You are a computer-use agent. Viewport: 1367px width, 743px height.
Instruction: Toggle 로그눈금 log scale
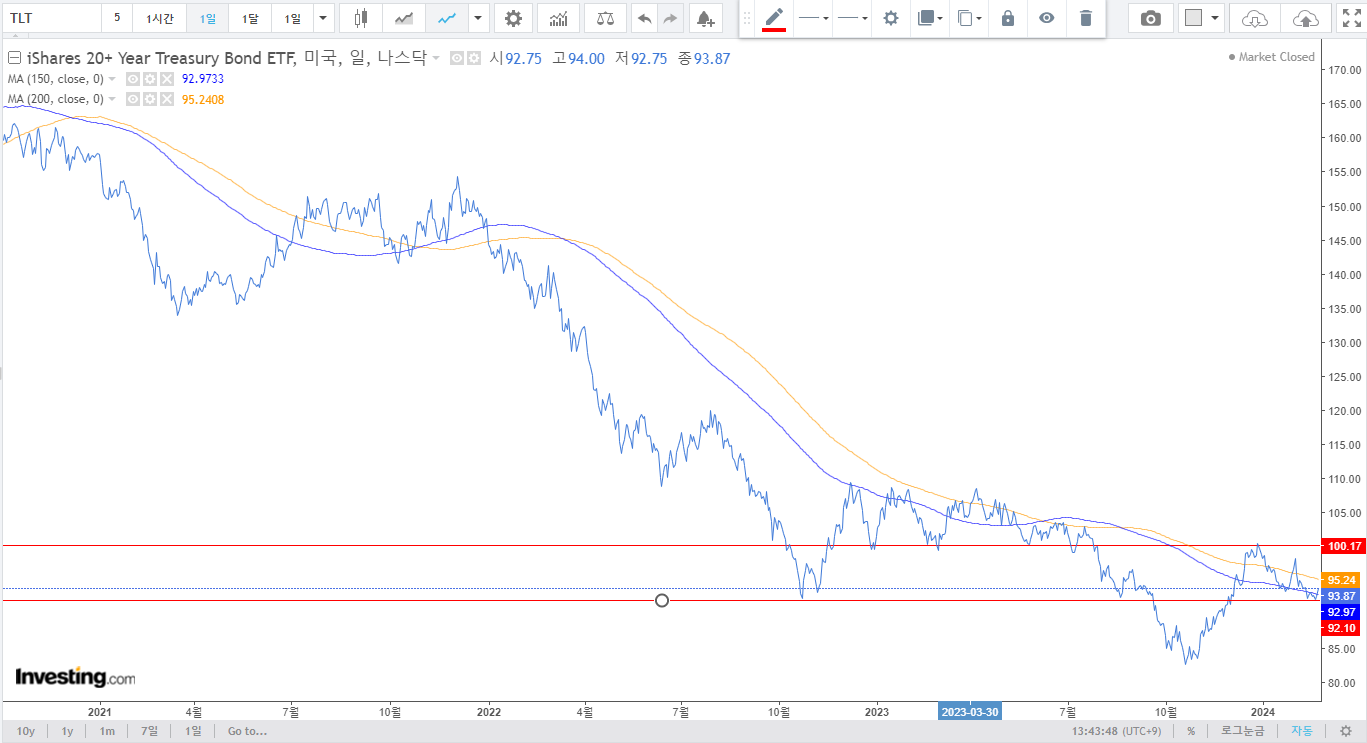pos(1242,731)
